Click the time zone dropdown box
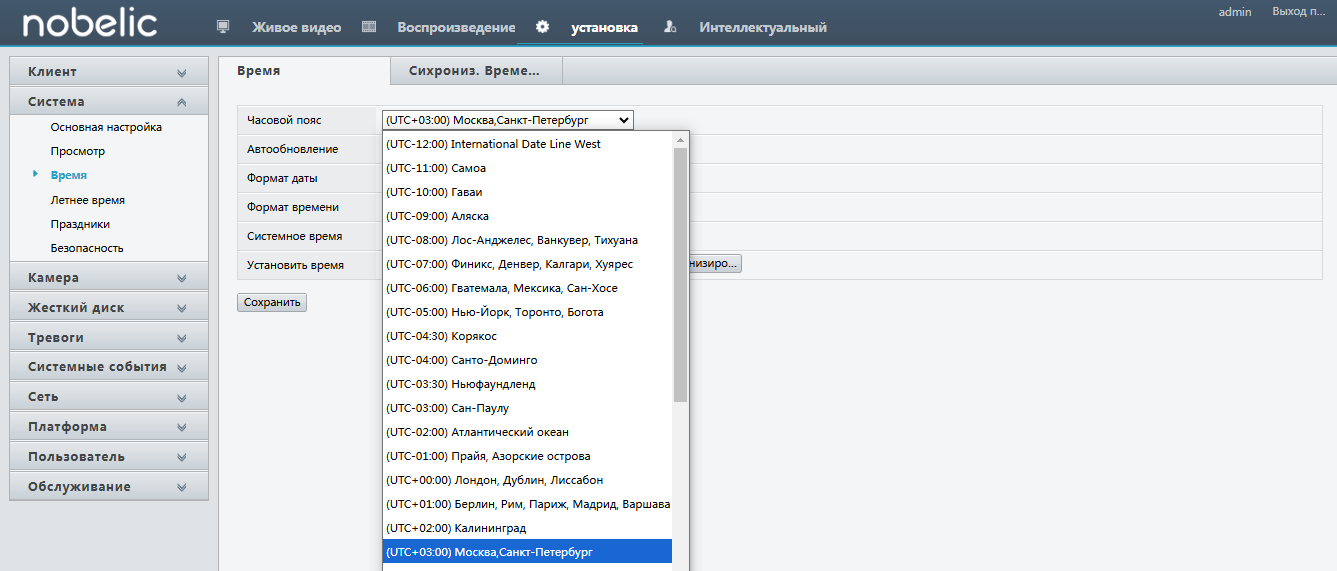 [507, 120]
